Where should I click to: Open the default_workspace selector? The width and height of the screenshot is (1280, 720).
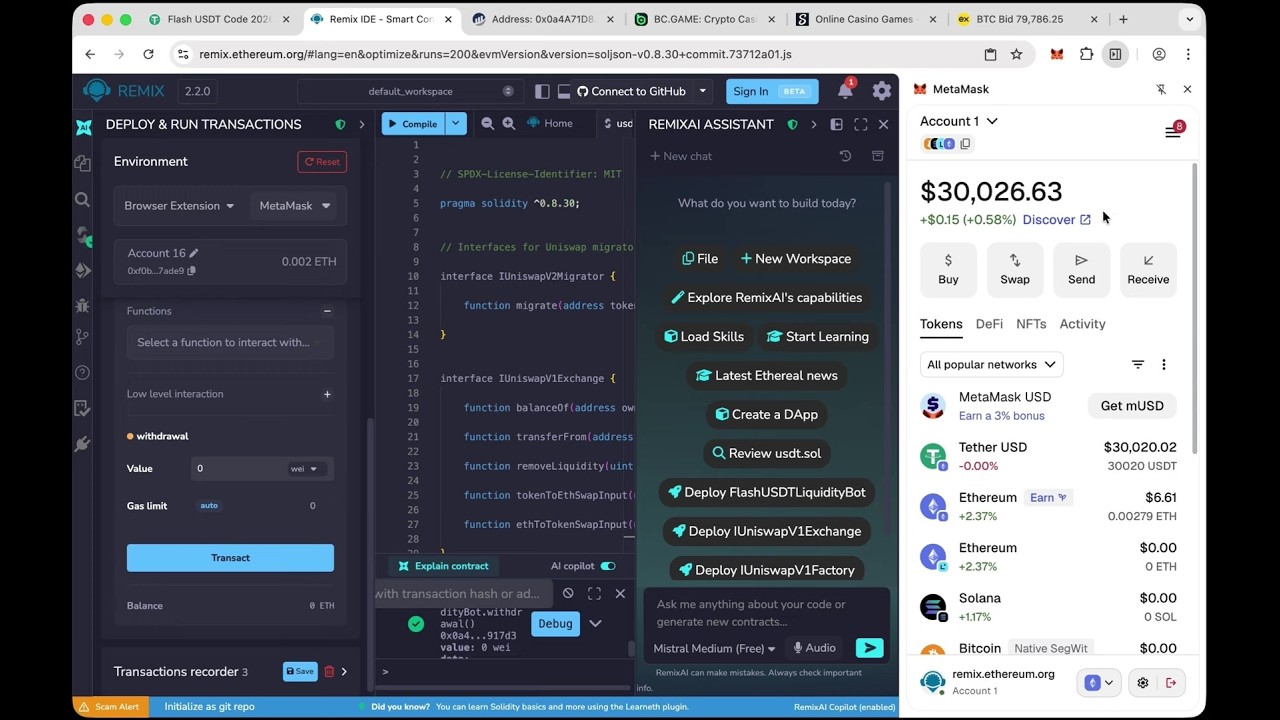coord(410,91)
